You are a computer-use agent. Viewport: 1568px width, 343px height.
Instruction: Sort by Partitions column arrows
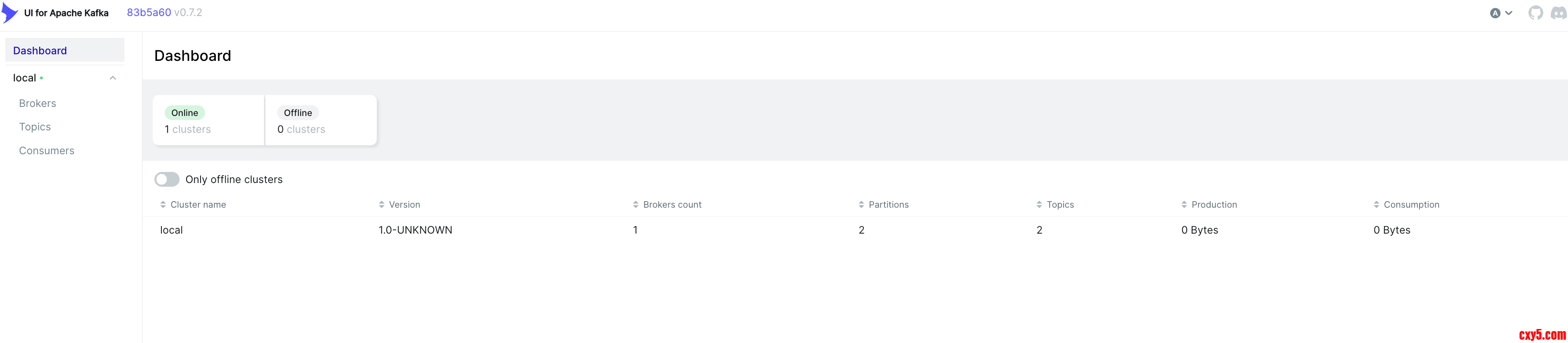click(861, 204)
